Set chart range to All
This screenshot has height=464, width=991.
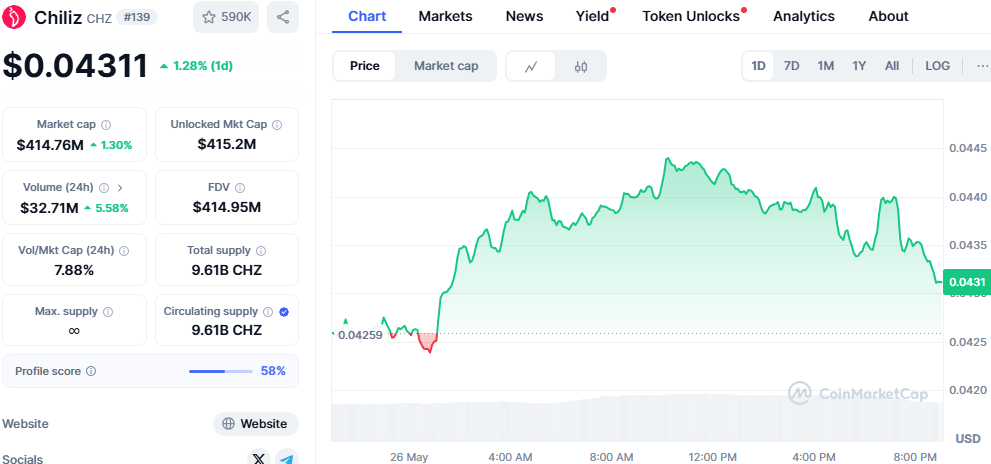[892, 66]
